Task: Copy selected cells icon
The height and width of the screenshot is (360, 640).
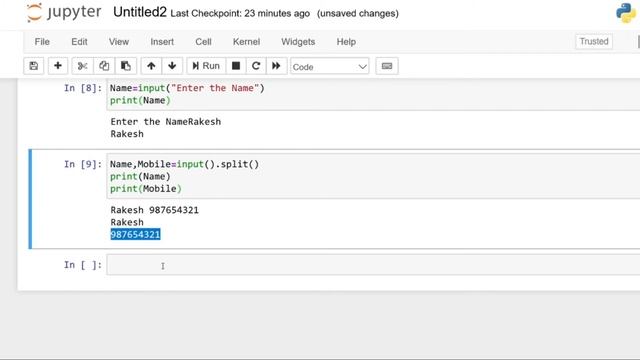Action: pyautogui.click(x=104, y=66)
